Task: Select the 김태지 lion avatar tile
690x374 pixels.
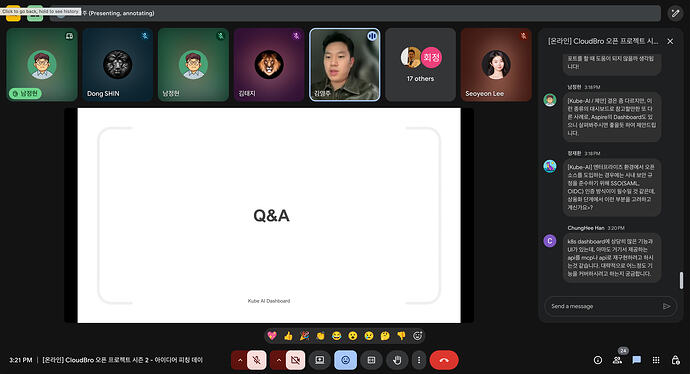Action: click(269, 65)
